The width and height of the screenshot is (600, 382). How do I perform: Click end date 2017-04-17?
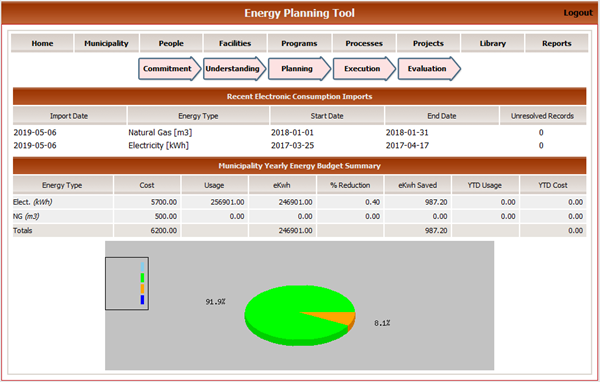[x=407, y=145]
